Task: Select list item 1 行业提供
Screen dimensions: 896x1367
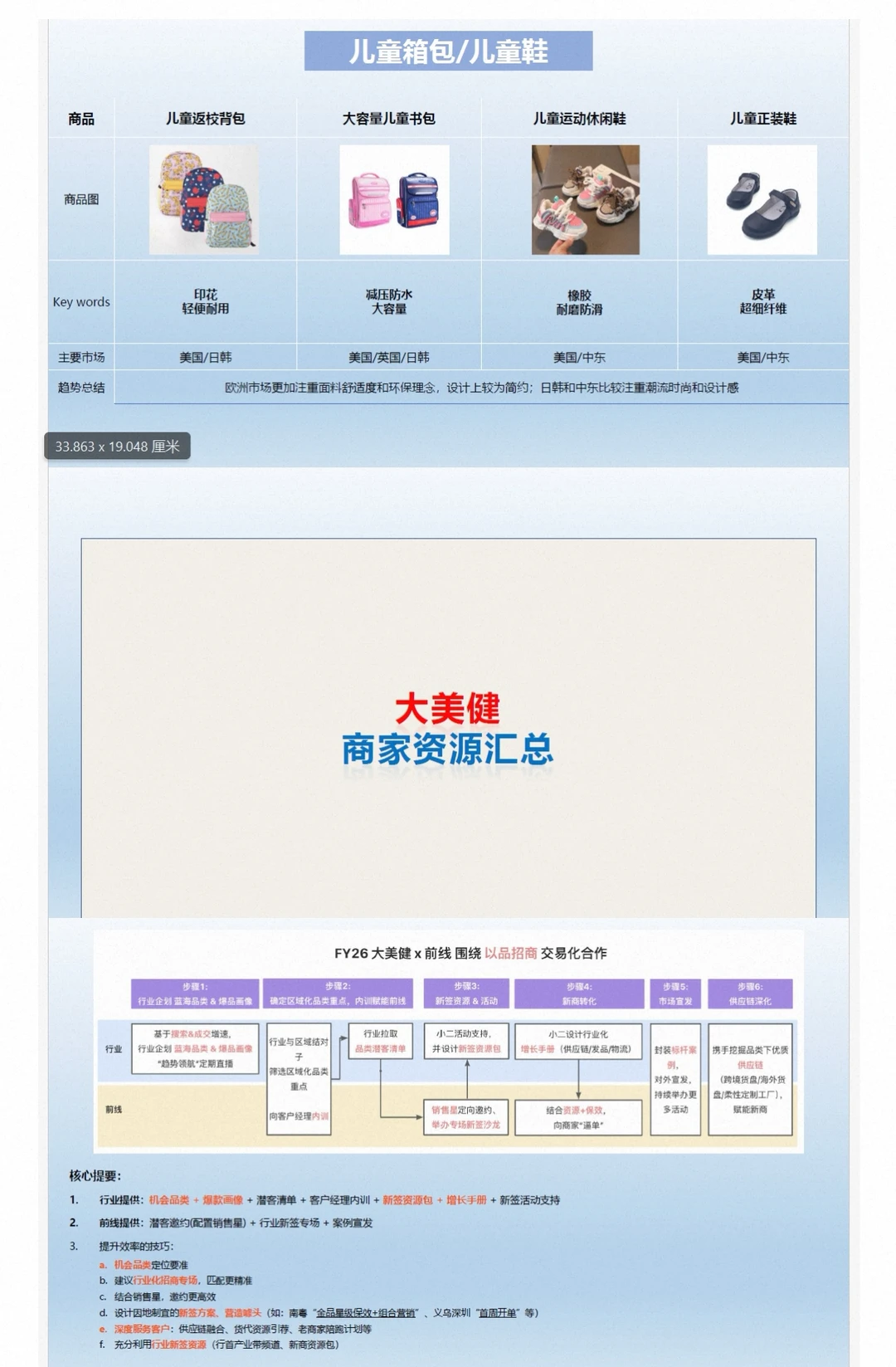Action: tap(315, 1200)
